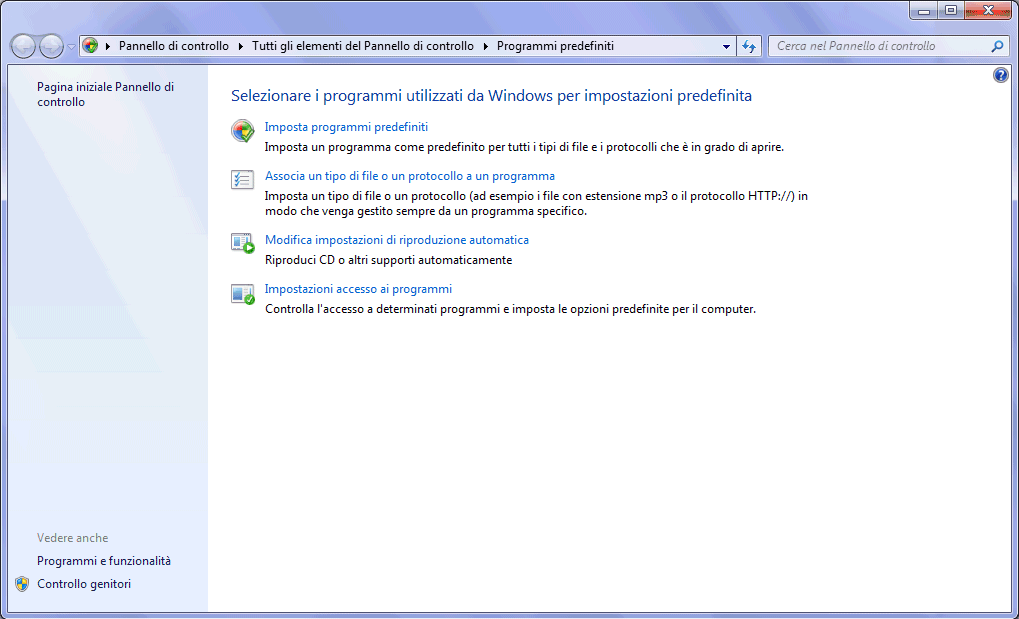Click the icon beside Impostazioni accesso ai programmi
The width and height of the screenshot is (1019, 619).
pos(243,294)
